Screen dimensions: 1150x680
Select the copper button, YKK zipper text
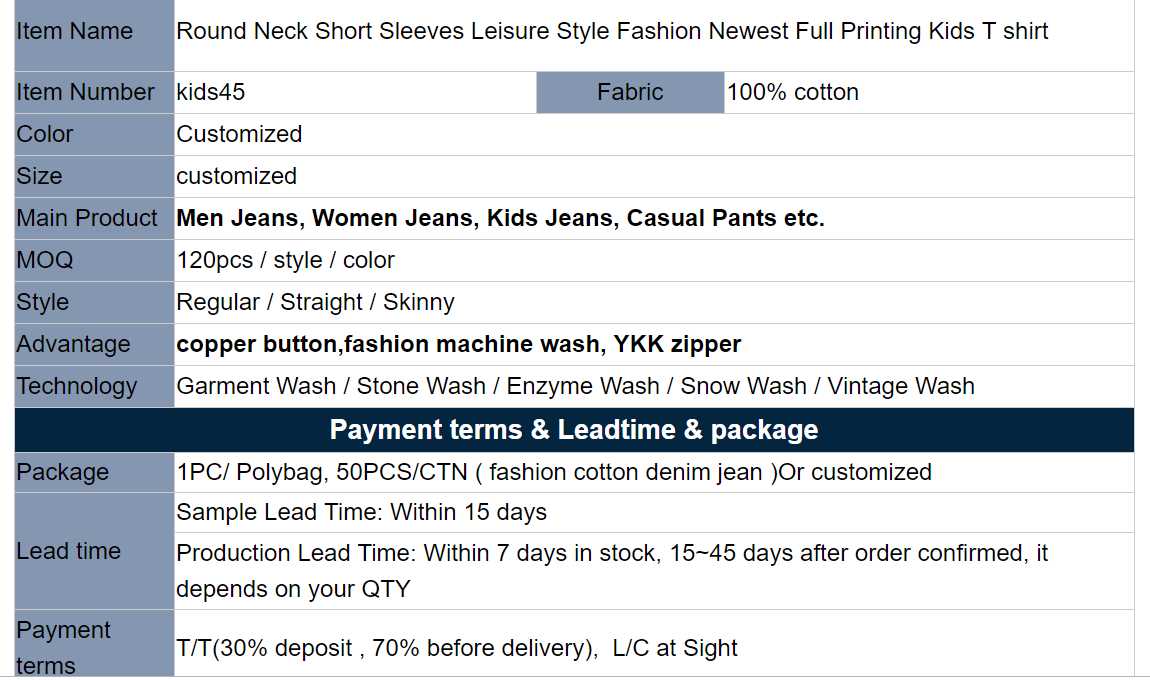[x=459, y=344]
